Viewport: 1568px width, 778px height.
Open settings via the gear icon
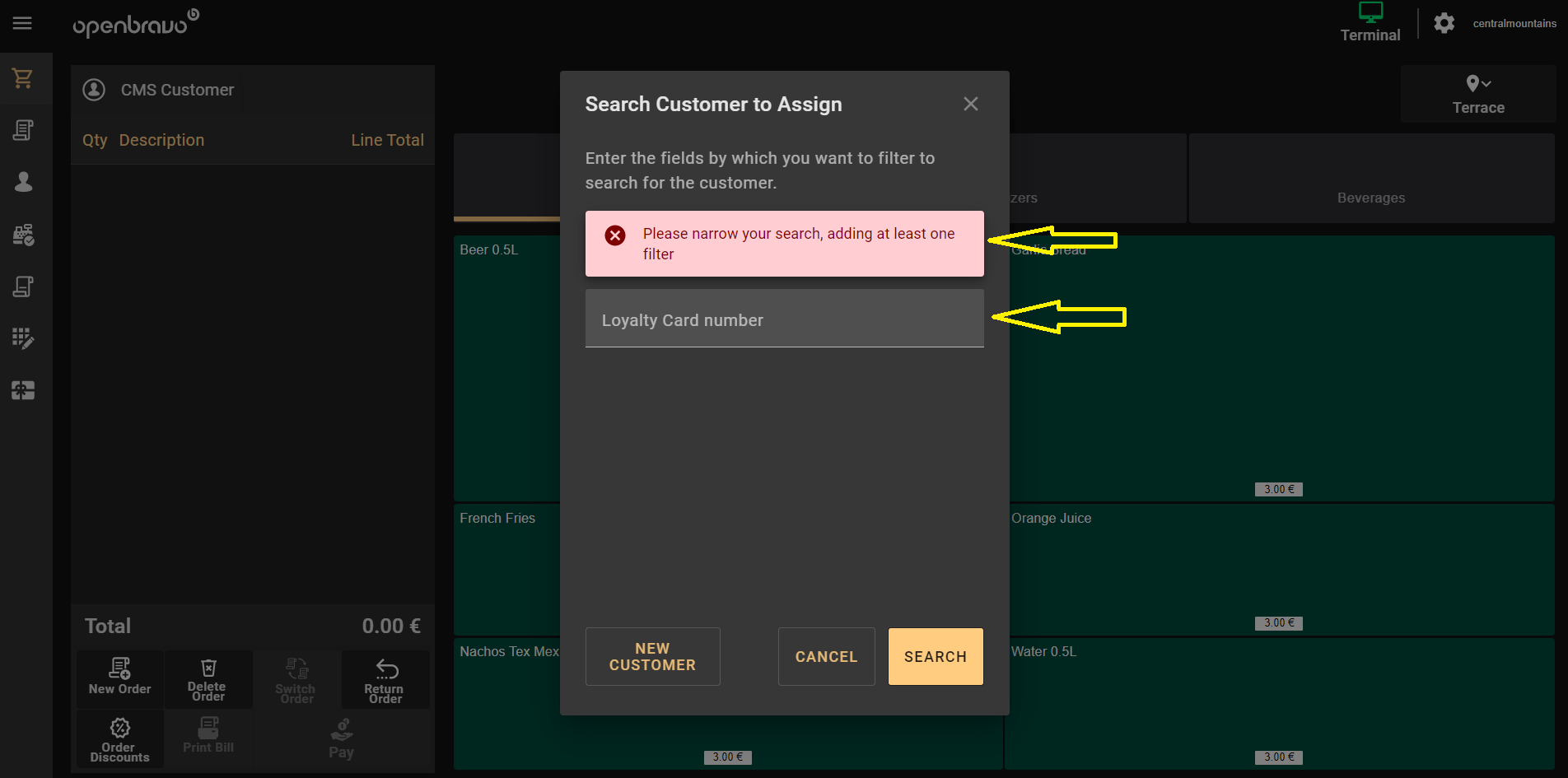(1444, 23)
